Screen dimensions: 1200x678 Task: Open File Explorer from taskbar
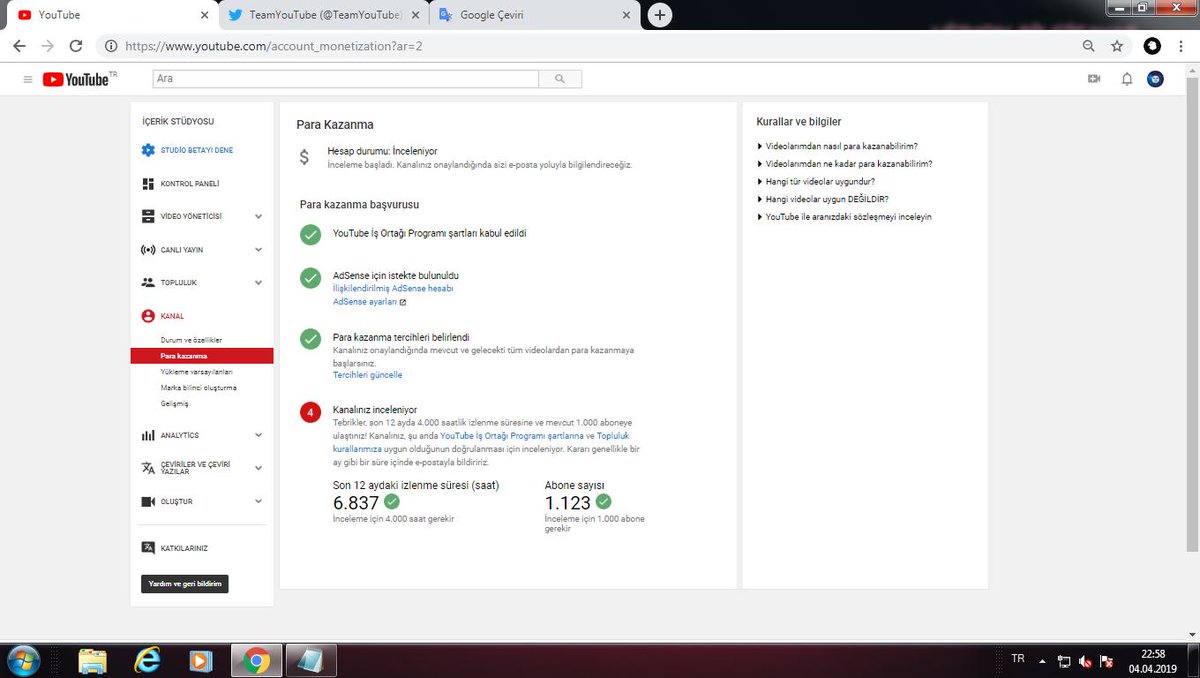[x=93, y=661]
